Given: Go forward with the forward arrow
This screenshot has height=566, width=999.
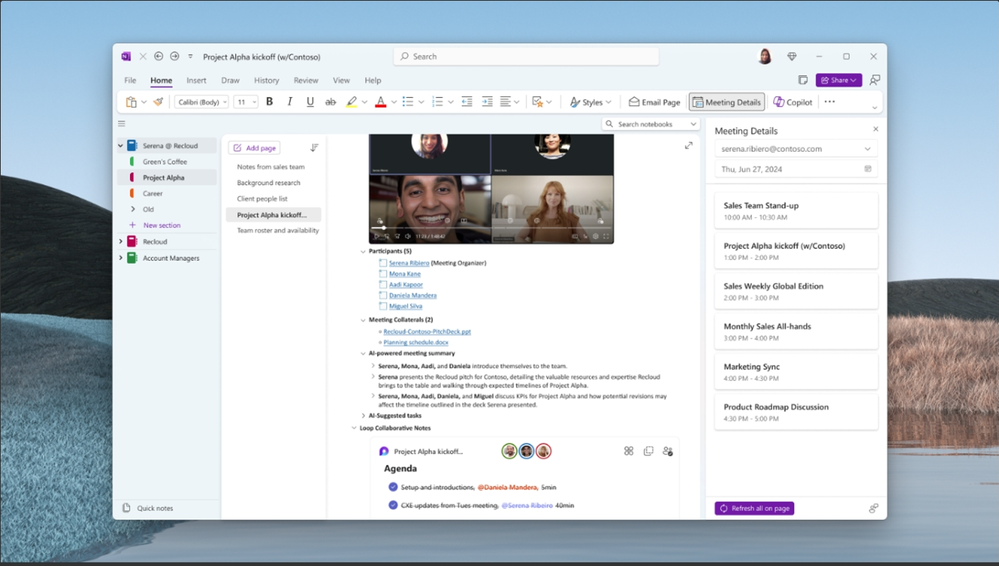Looking at the screenshot, I should pyautogui.click(x=175, y=56).
